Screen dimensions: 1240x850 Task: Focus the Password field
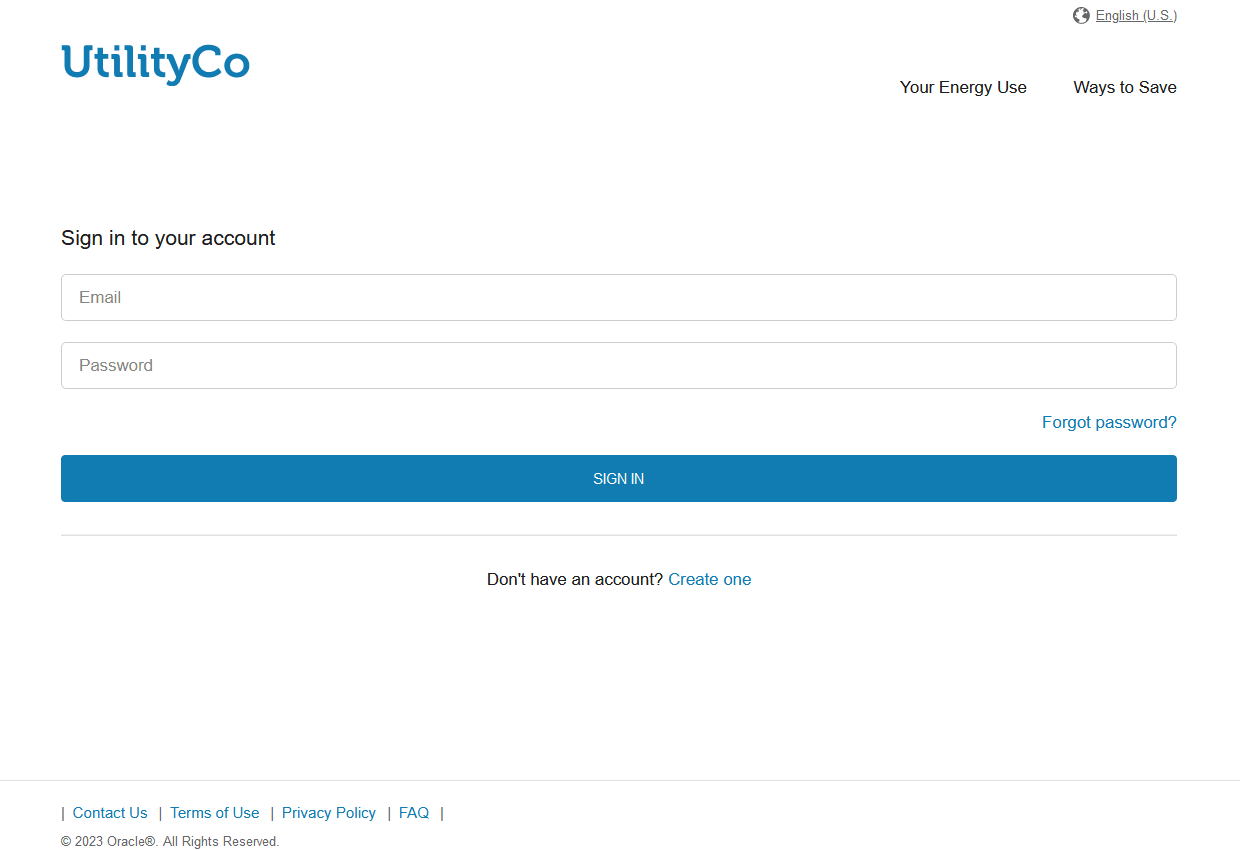[618, 365]
